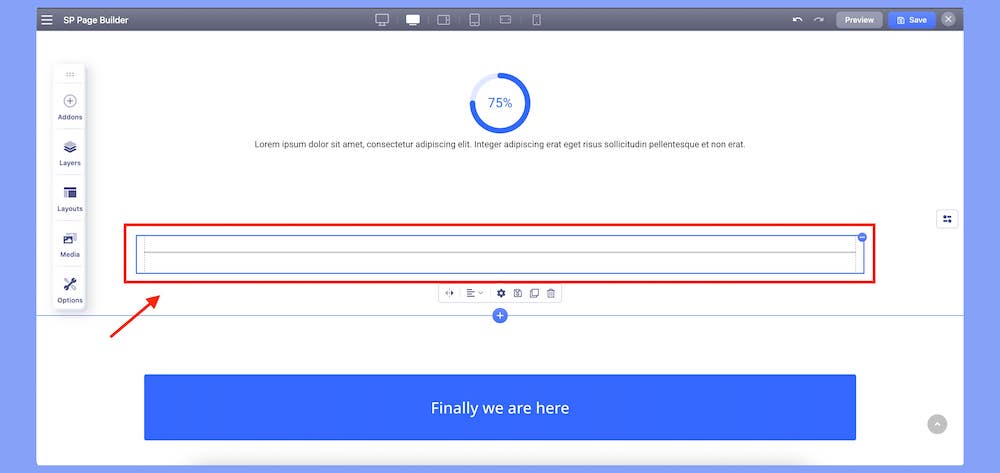Undo the last change
This screenshot has height=473, width=1000.
(x=797, y=20)
